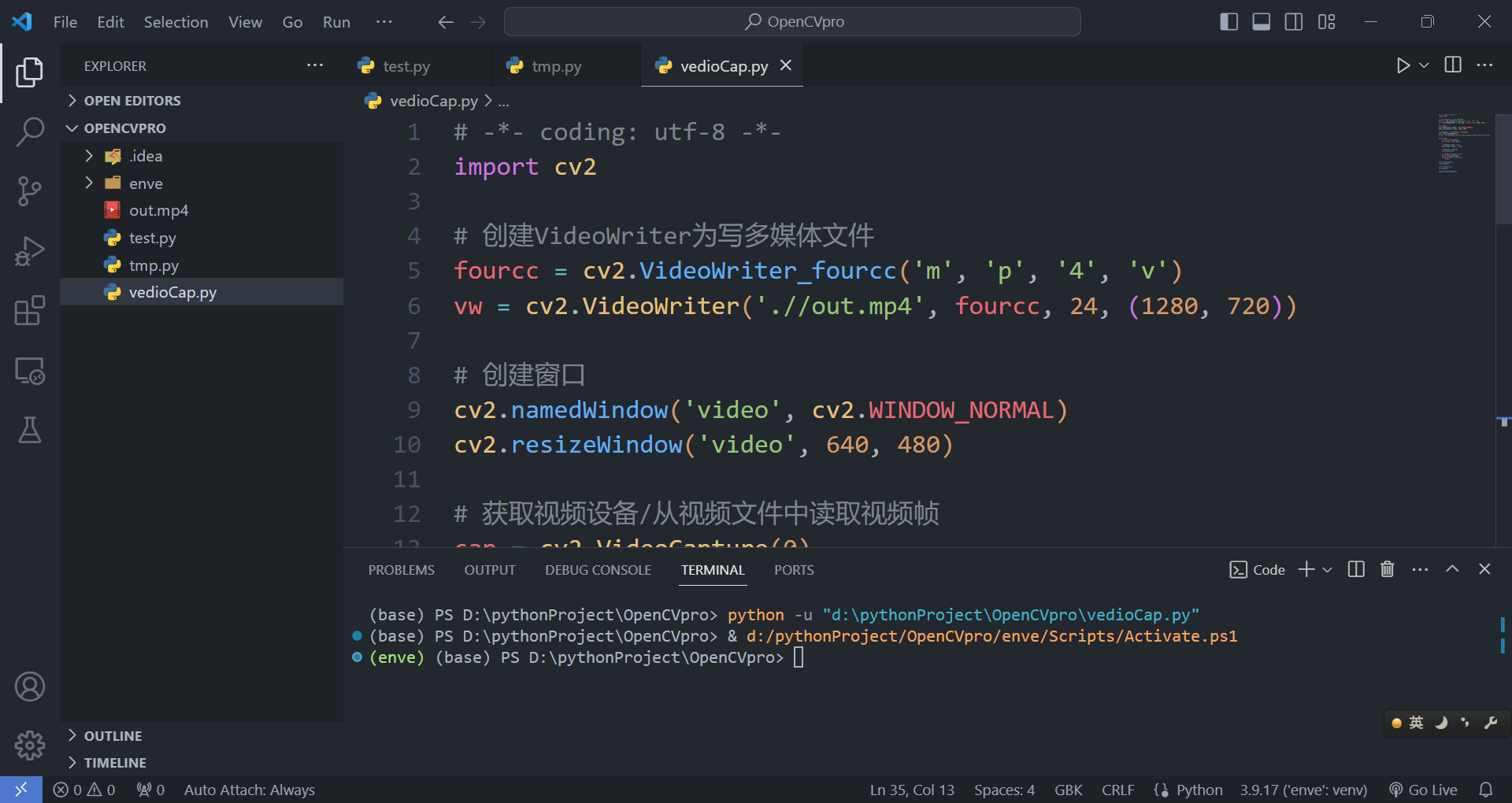Screen dimensions: 1512x803
Task: Create a new terminal with plus icon
Action: (1306, 569)
